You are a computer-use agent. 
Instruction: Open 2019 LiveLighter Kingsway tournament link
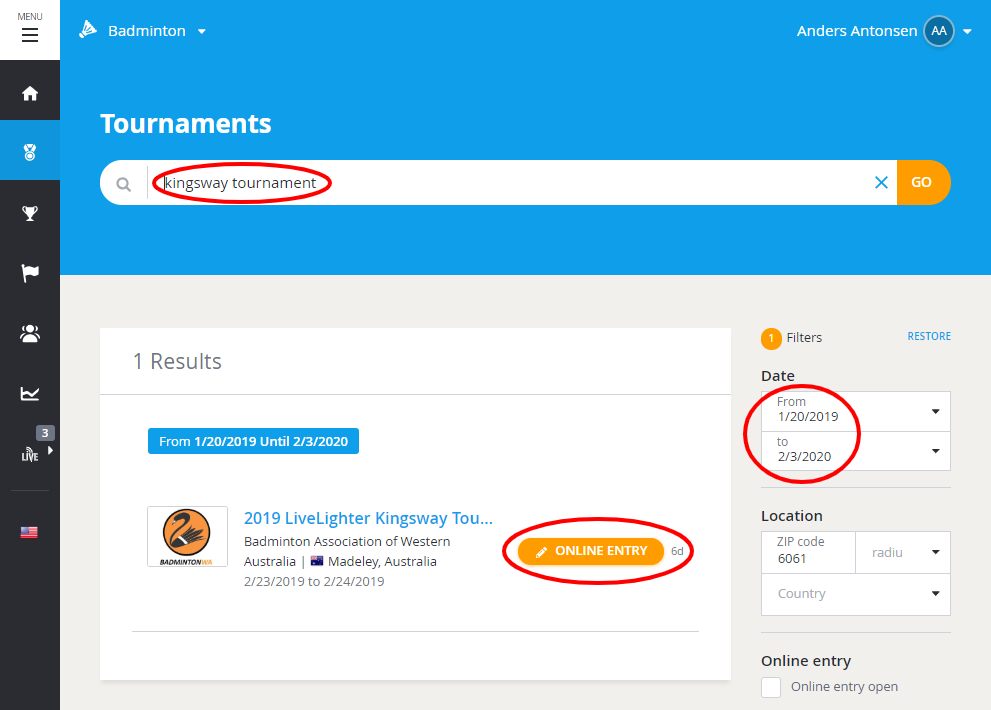pyautogui.click(x=368, y=518)
